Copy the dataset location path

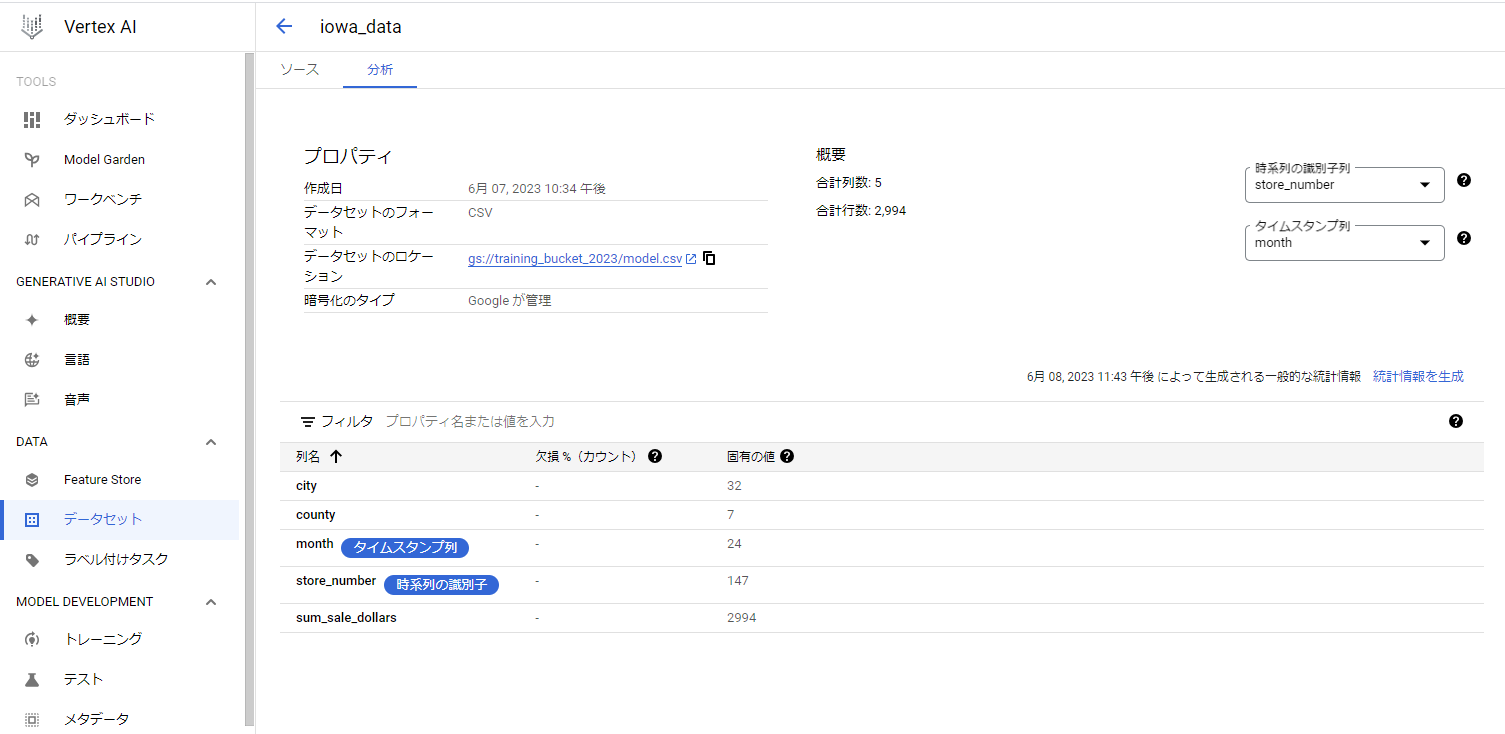pos(709,258)
